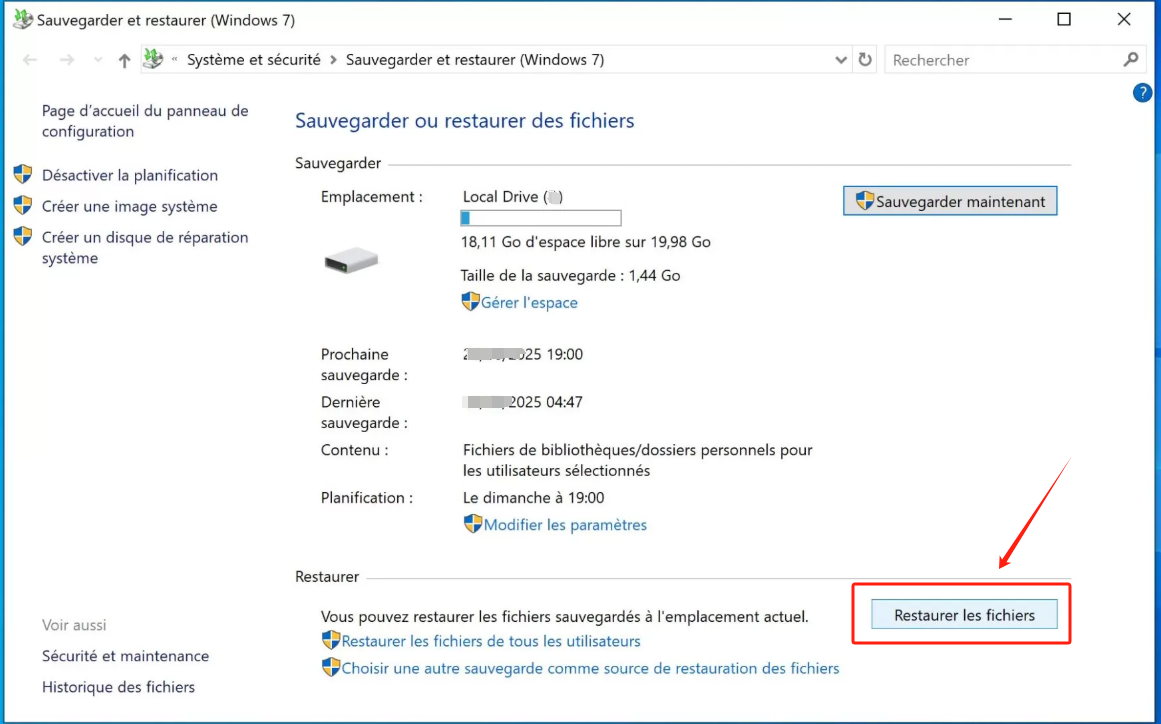Close the Sauvegarder et restaurer window
Viewport: 1161px width, 724px height.
click(1124, 19)
